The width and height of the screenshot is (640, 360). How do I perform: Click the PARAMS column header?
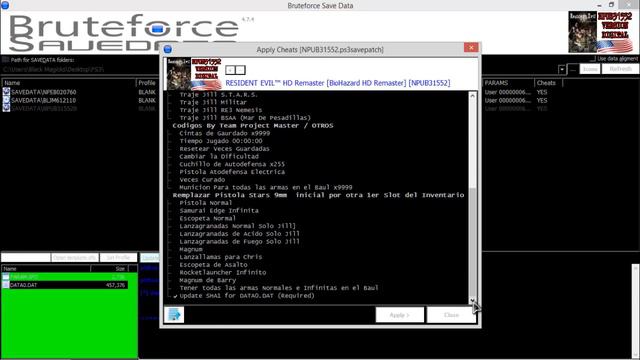[508, 83]
